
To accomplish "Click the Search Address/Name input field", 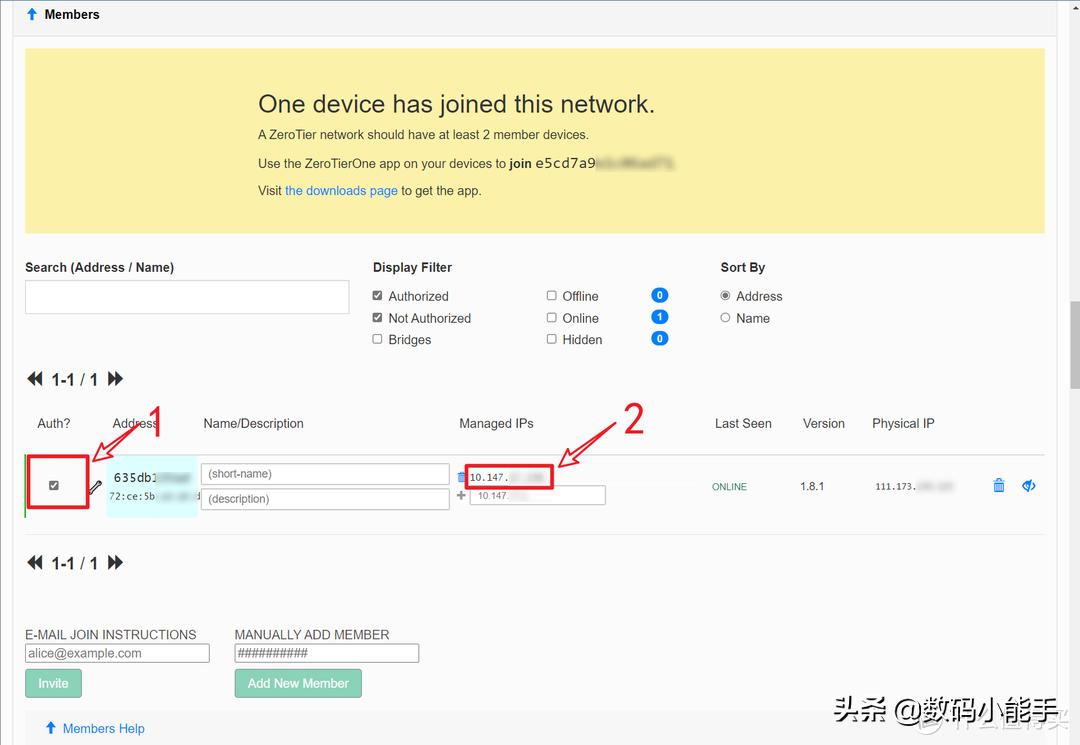I will [186, 297].
